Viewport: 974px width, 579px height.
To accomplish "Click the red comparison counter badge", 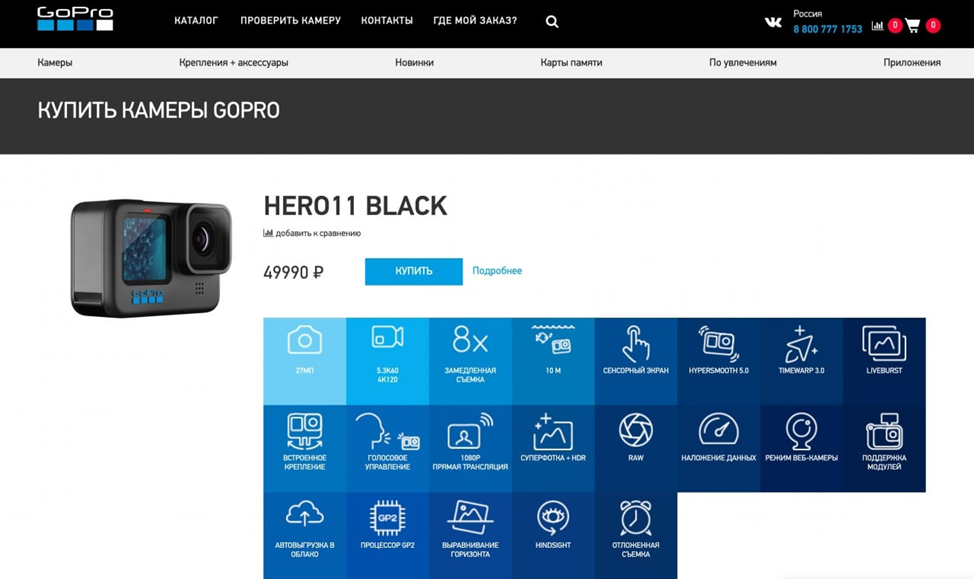I will point(894,25).
